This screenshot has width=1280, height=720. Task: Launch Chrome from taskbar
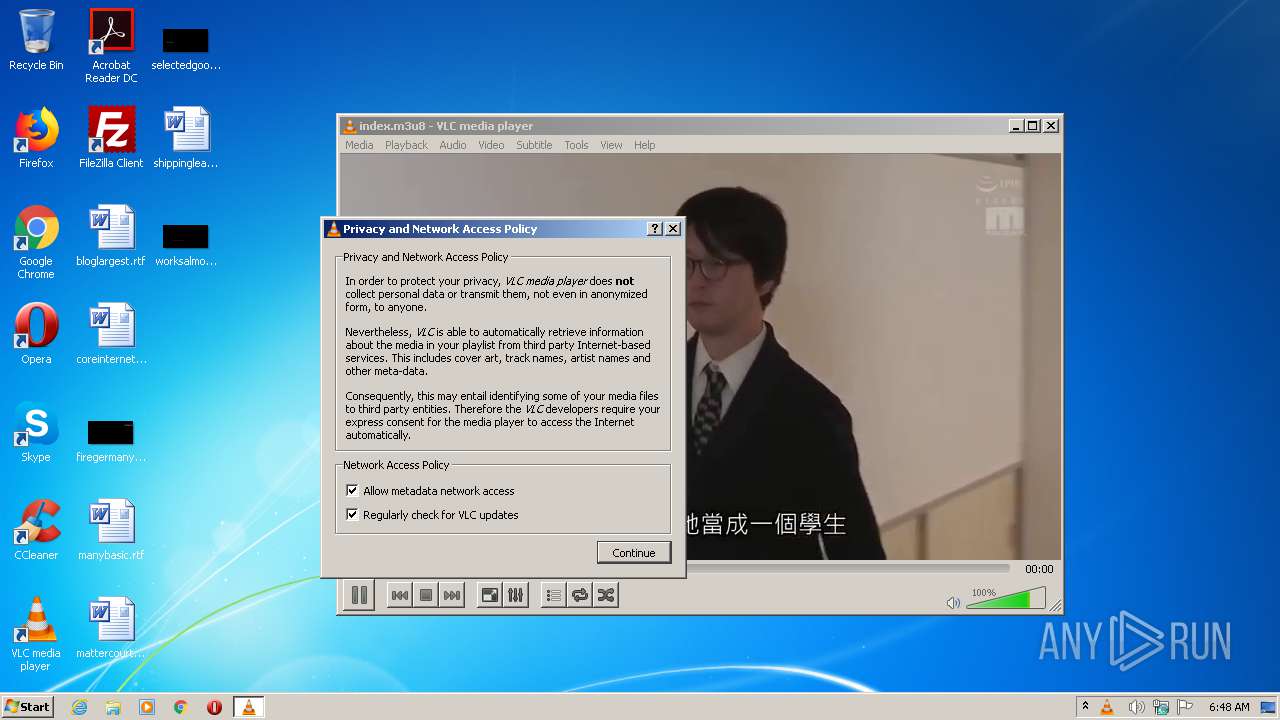point(181,707)
